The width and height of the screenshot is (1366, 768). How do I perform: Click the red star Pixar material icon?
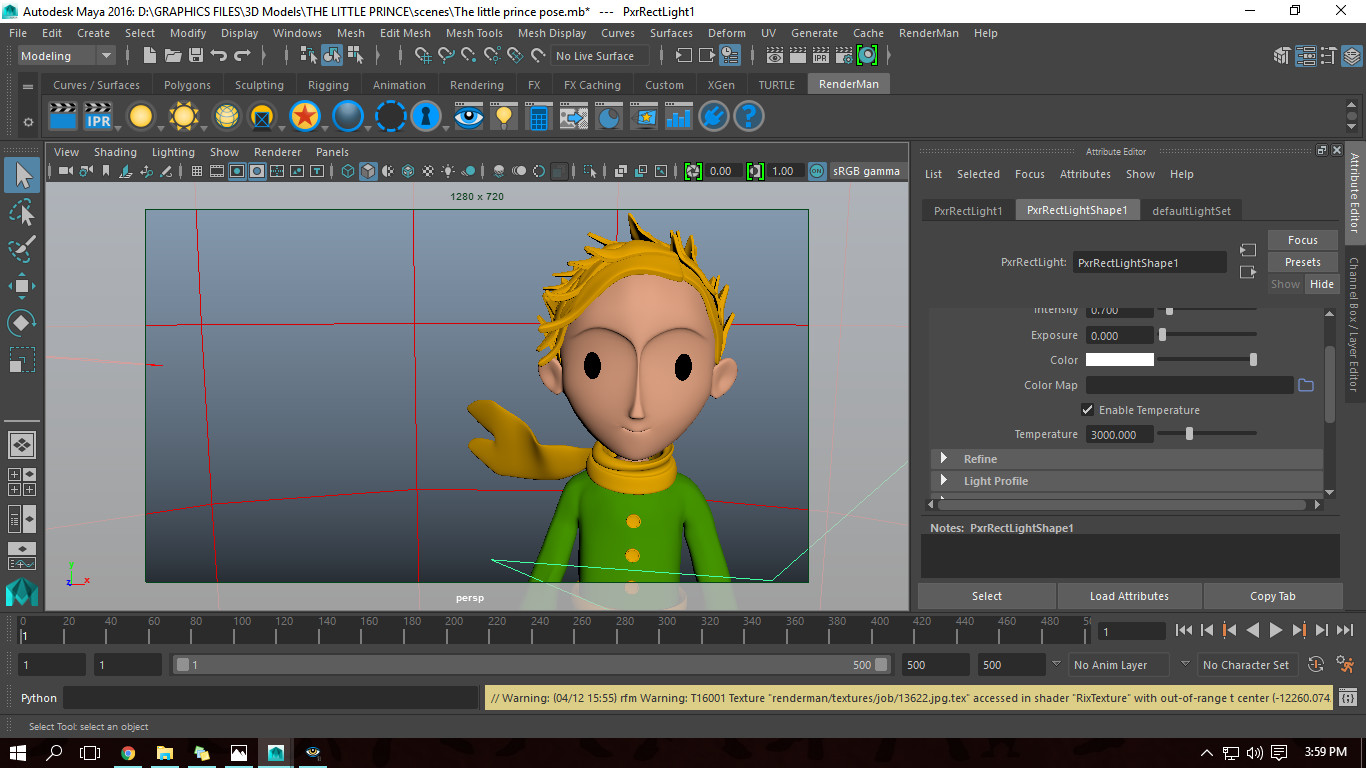tap(304, 117)
